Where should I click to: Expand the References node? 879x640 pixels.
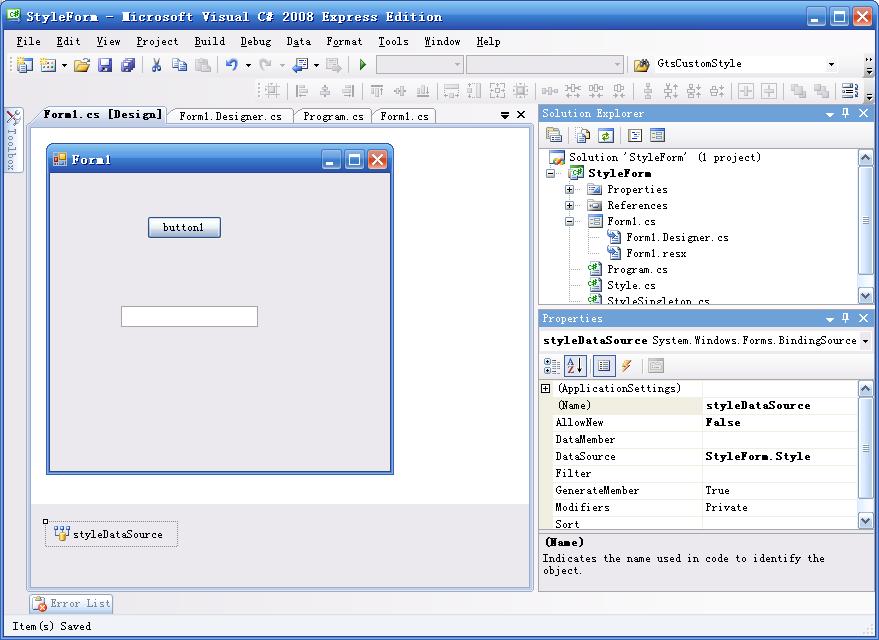coord(570,206)
